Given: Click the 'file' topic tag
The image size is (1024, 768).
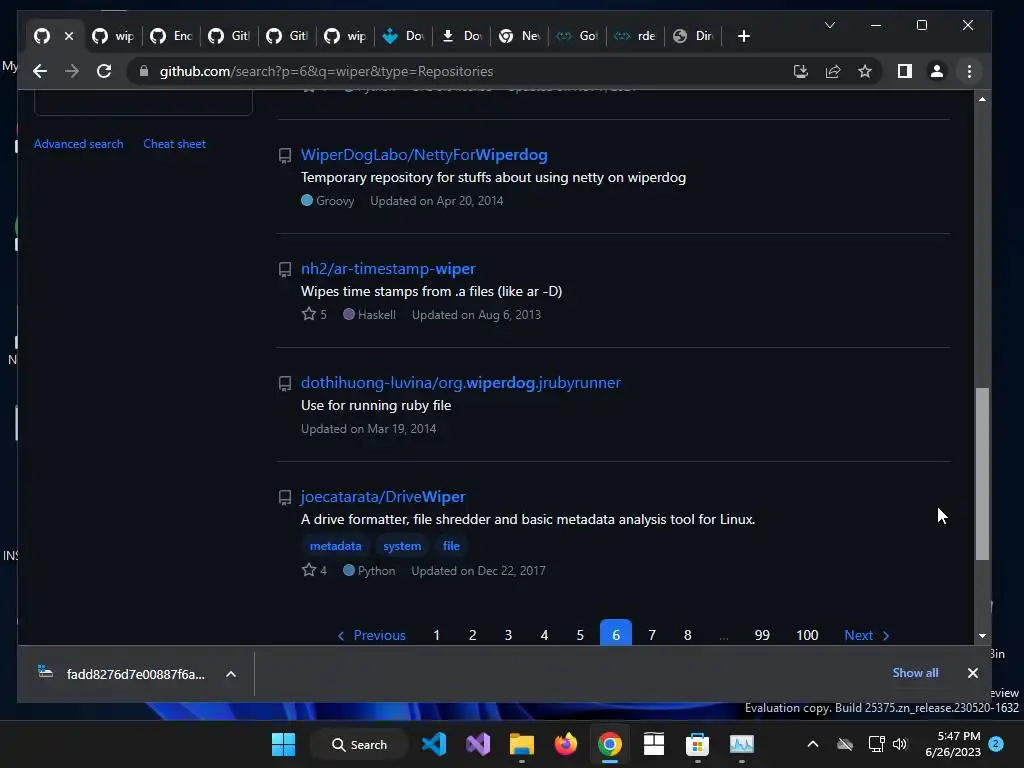Looking at the screenshot, I should 451,546.
